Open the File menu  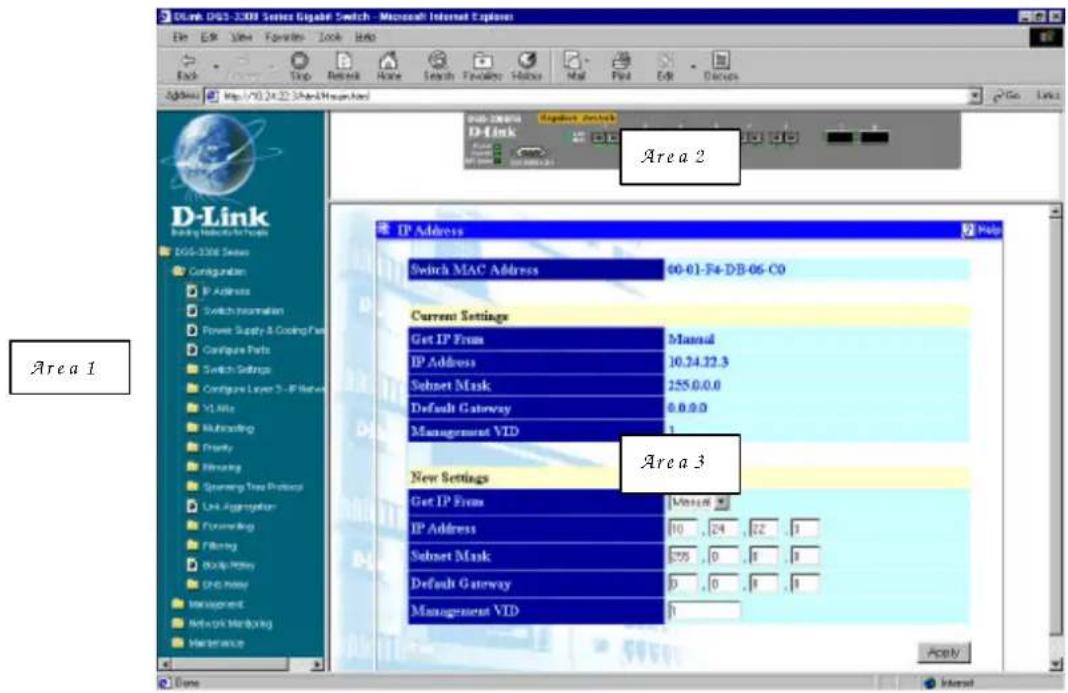click(x=180, y=37)
